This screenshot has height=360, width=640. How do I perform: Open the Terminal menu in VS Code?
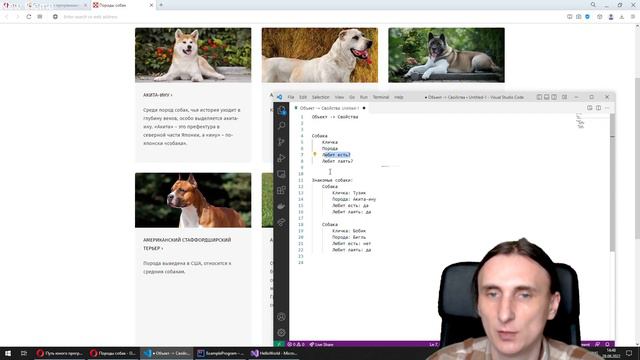point(381,97)
